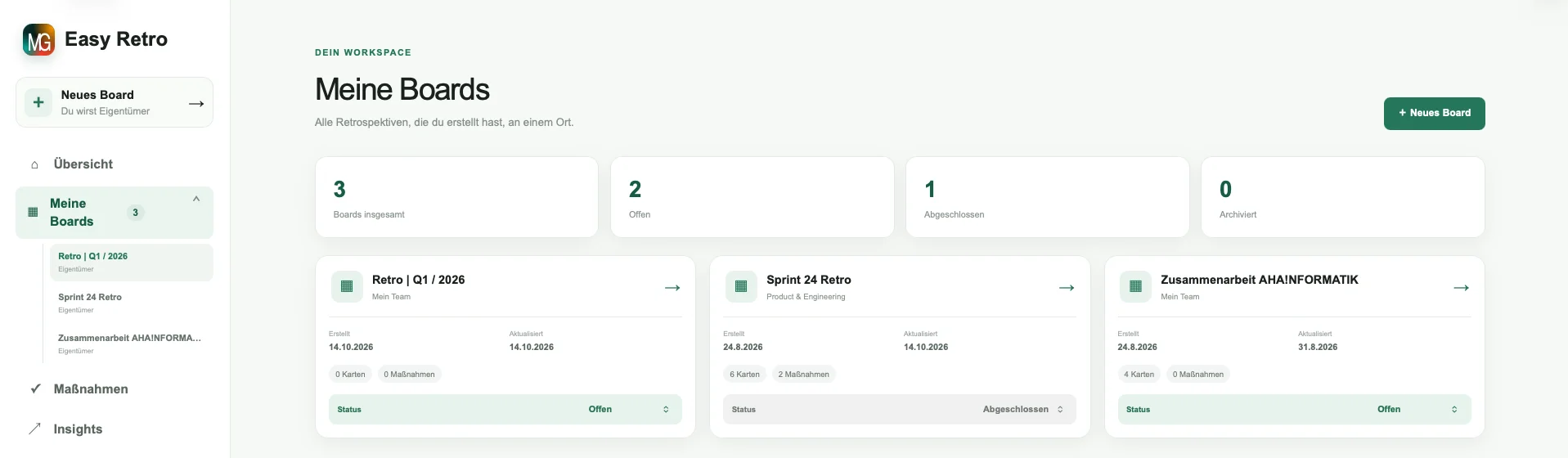Image resolution: width=1568 pixels, height=458 pixels.
Task: Click the Product & Engineering team label
Action: pyautogui.click(x=806, y=297)
